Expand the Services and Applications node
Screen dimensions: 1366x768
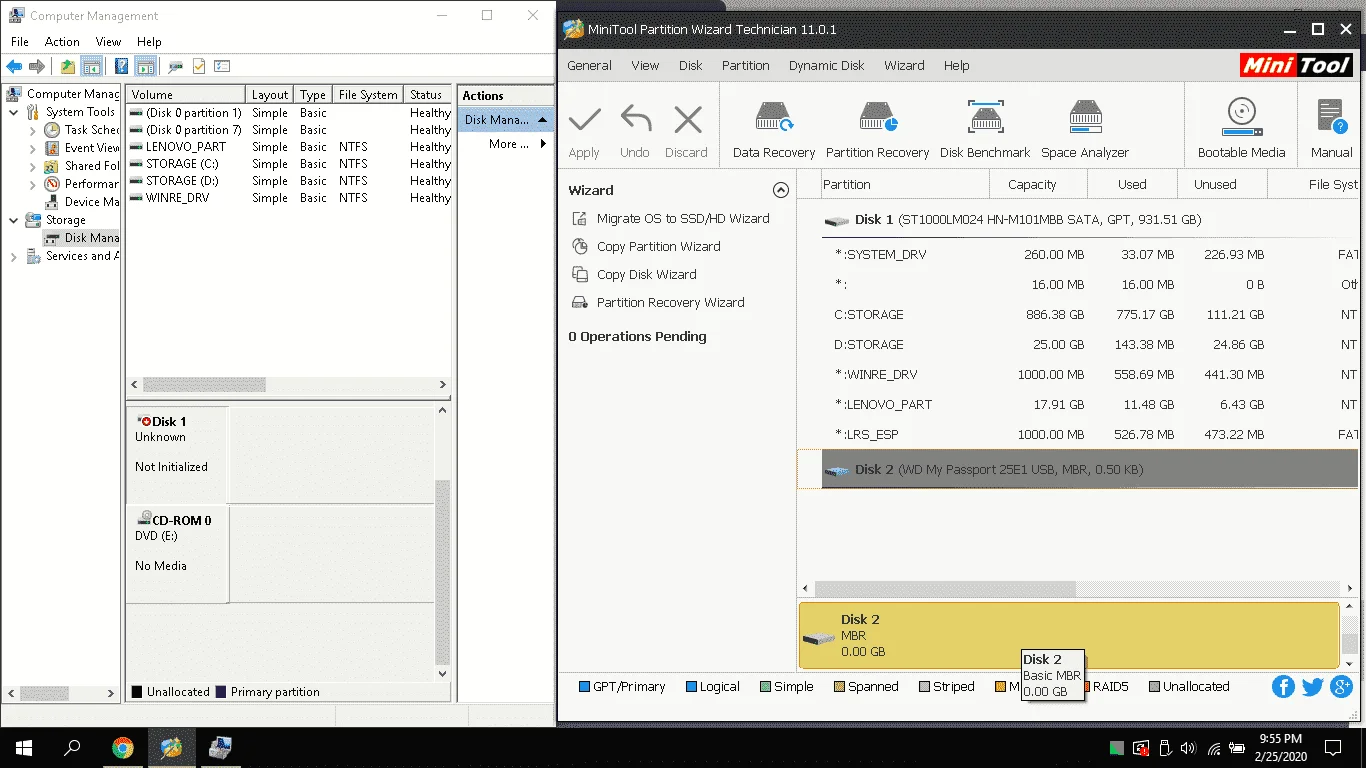point(14,256)
